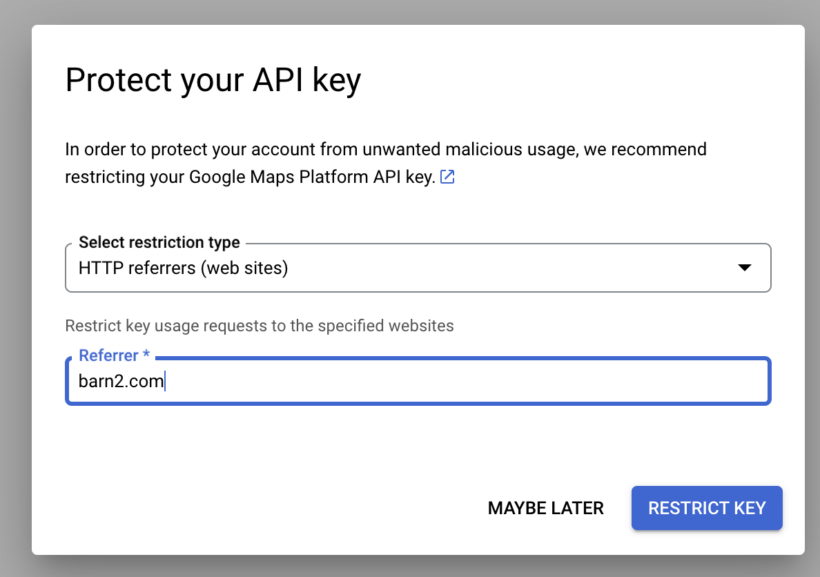Click the Google Maps Platform API key text
The image size is (820, 577).
pyautogui.click(x=312, y=177)
